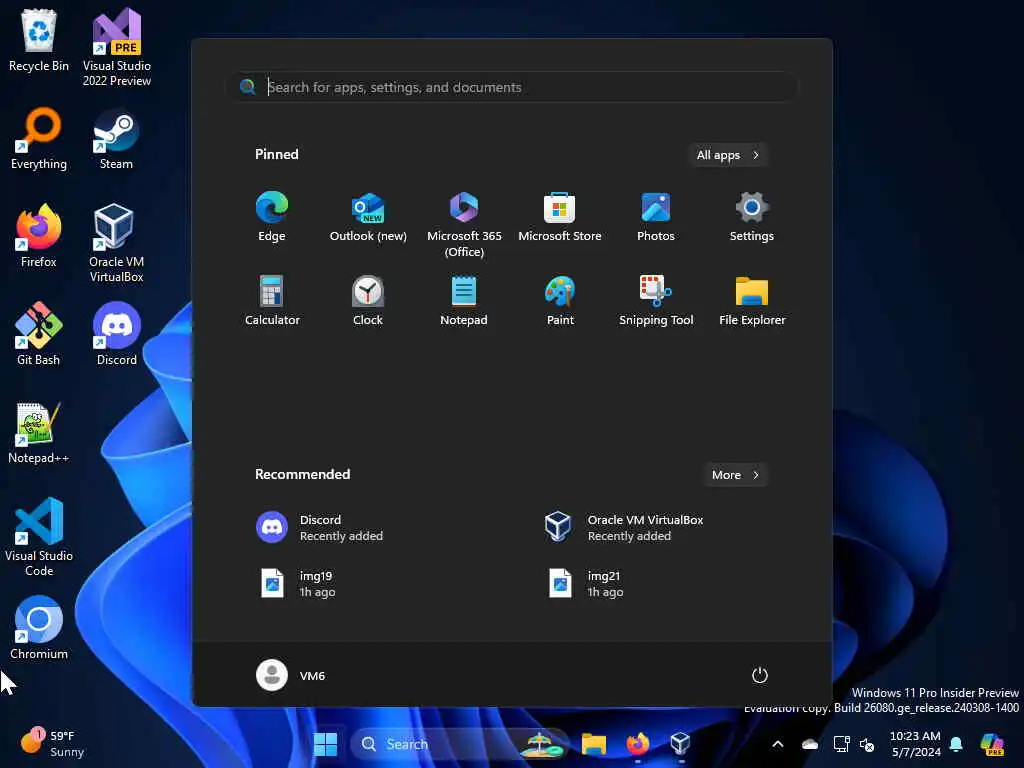Launch Photos from Start menu
The width and height of the screenshot is (1024, 768).
point(656,217)
